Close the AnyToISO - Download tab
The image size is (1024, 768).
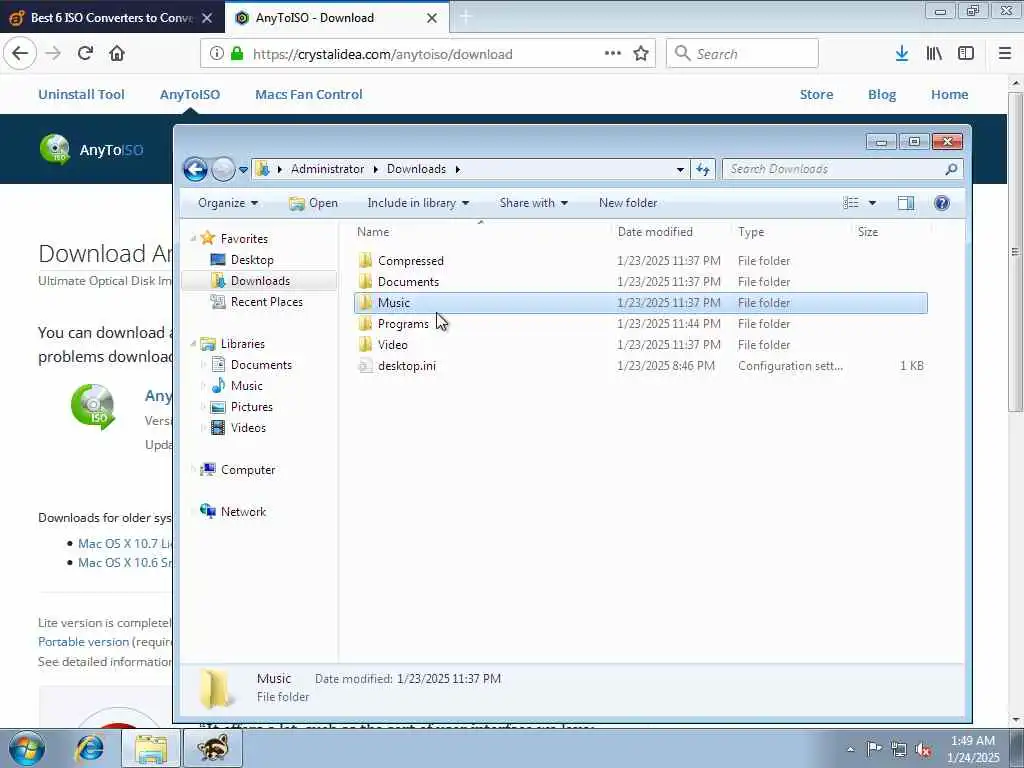(x=432, y=18)
